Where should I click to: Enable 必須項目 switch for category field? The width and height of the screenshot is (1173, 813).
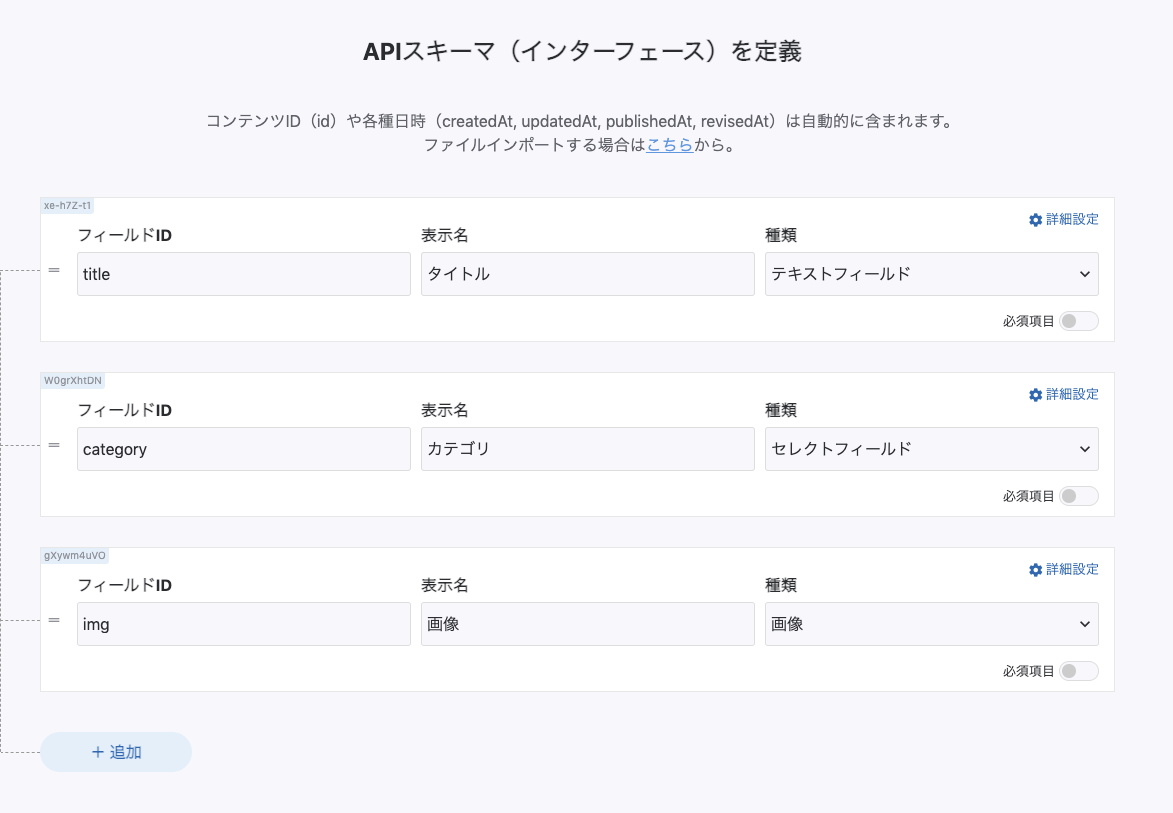[1078, 496]
